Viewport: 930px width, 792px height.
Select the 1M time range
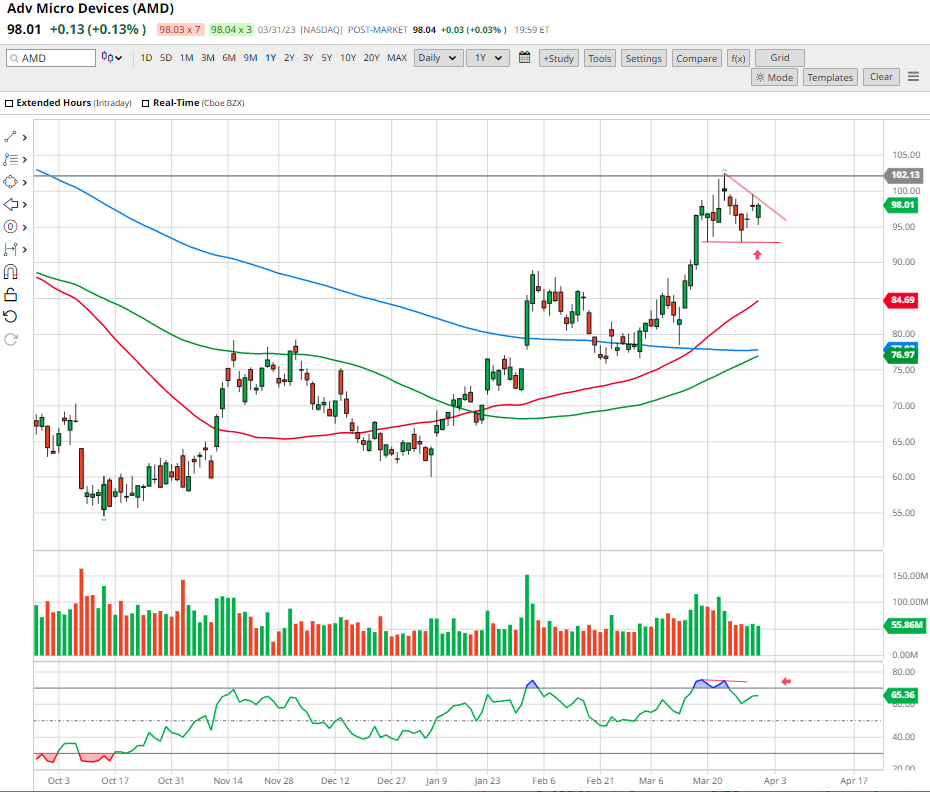click(x=186, y=58)
